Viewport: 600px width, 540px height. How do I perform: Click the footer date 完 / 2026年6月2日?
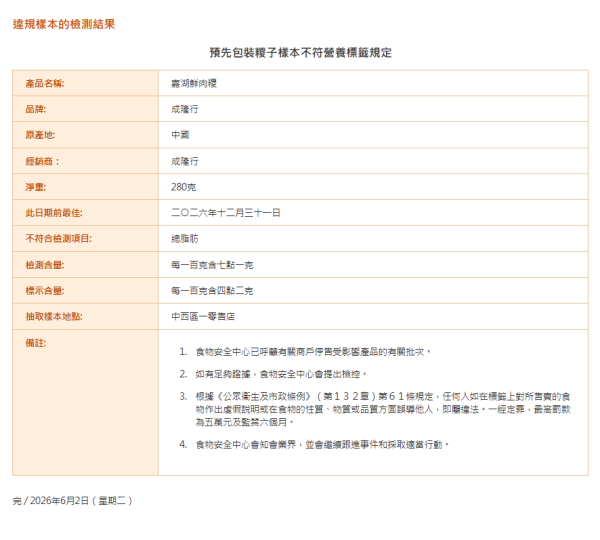pos(73,501)
